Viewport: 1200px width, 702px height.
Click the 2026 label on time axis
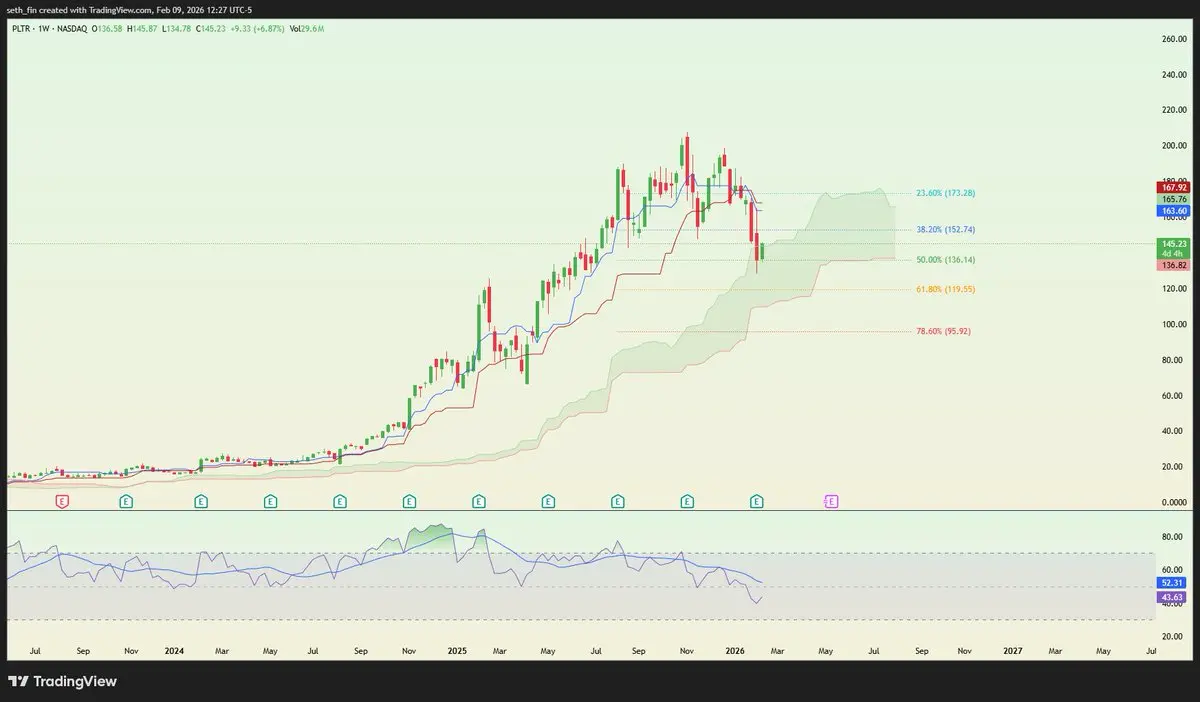735,651
